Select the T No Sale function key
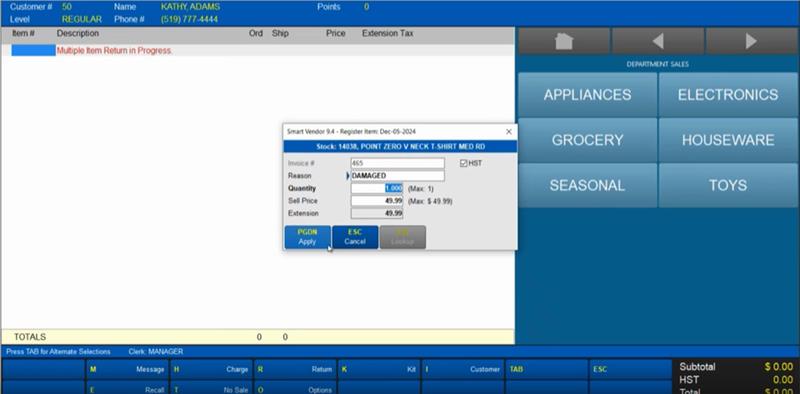800x394 pixels. pyautogui.click(x=210, y=387)
